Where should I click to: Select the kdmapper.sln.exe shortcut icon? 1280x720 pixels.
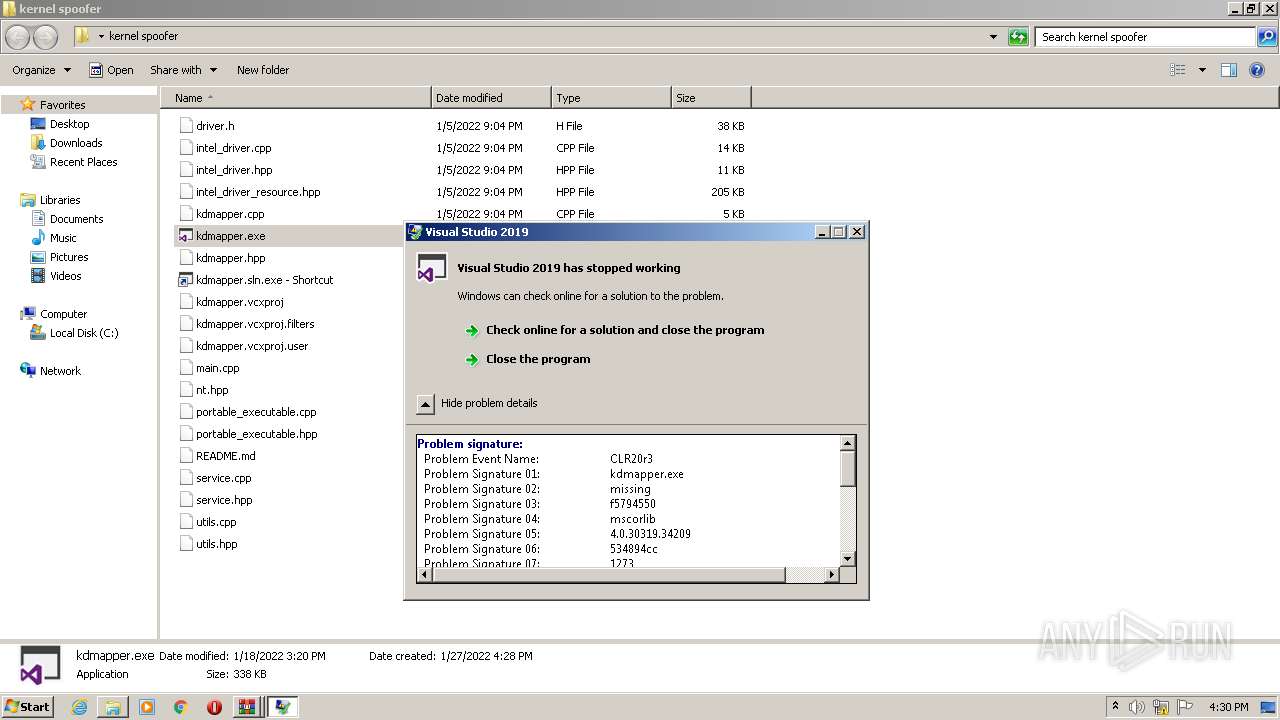185,280
